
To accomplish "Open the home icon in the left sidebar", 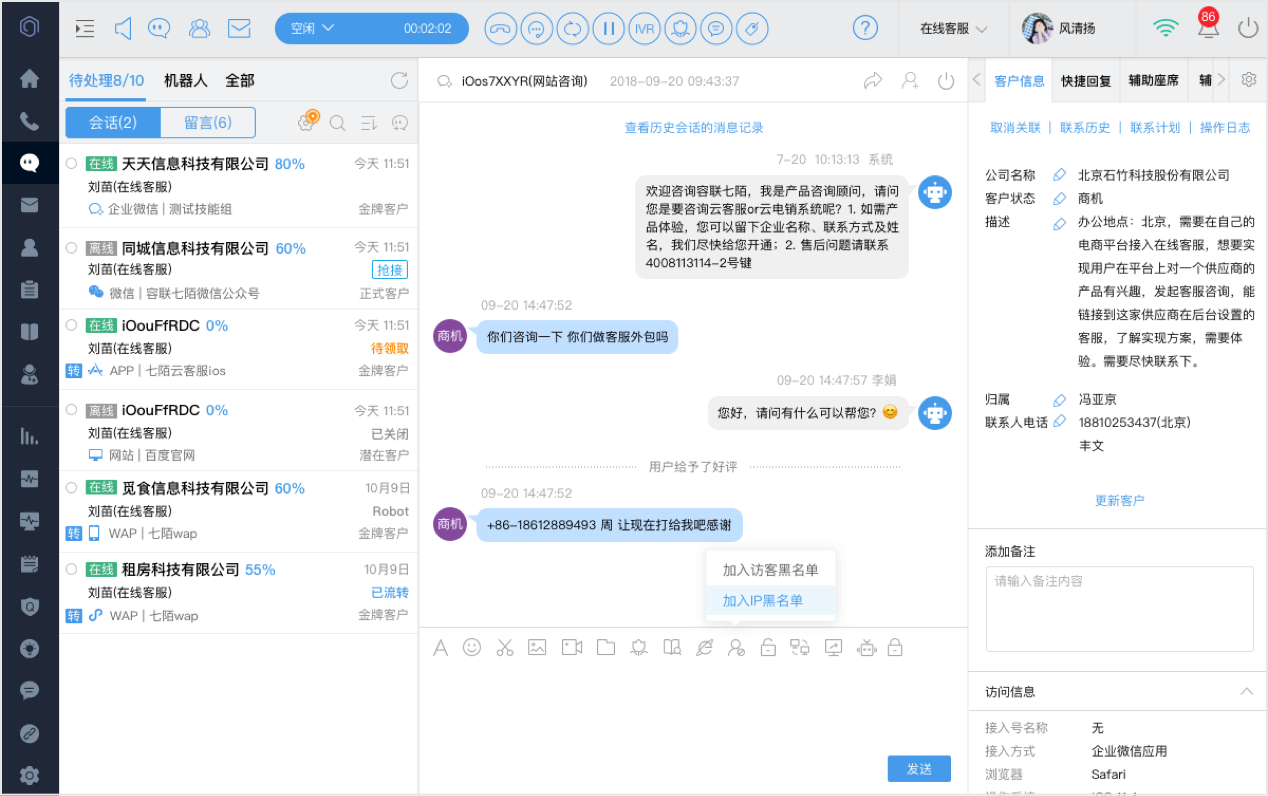I will click(x=29, y=79).
